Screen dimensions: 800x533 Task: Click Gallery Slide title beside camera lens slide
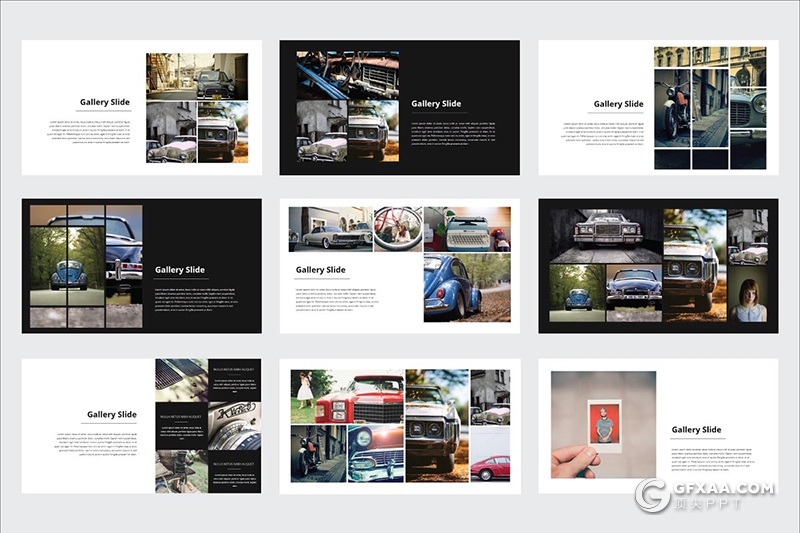(112, 414)
